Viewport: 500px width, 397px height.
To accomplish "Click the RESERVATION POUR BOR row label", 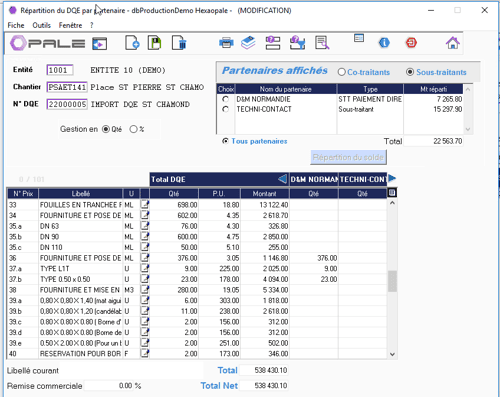I will click(x=81, y=353).
